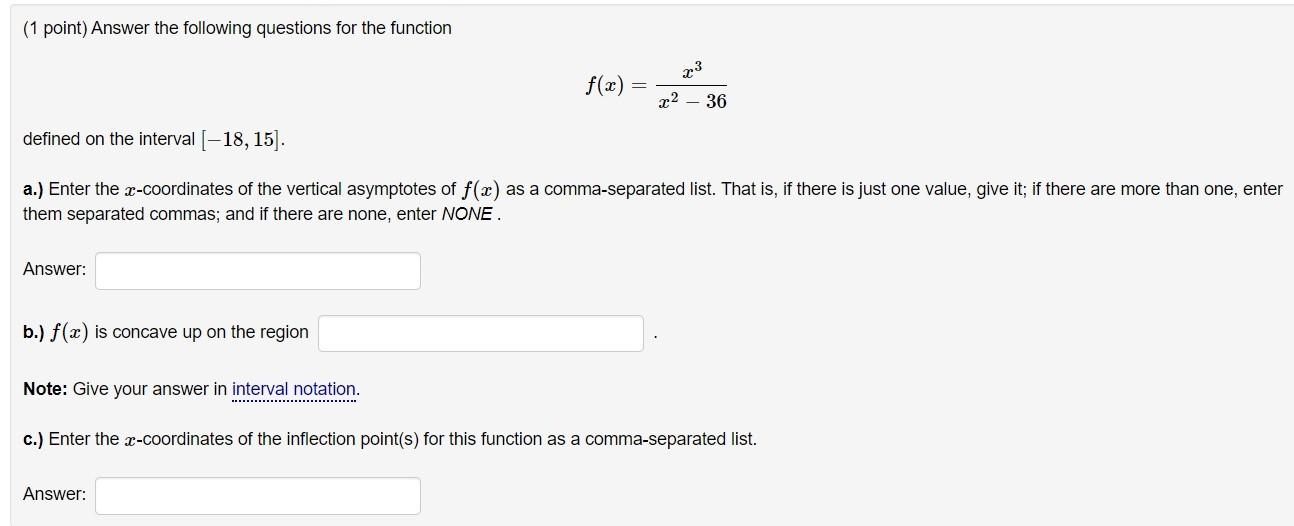1294x526 pixels.
Task: Click the interval [-18, 15] text
Action: 242,139
